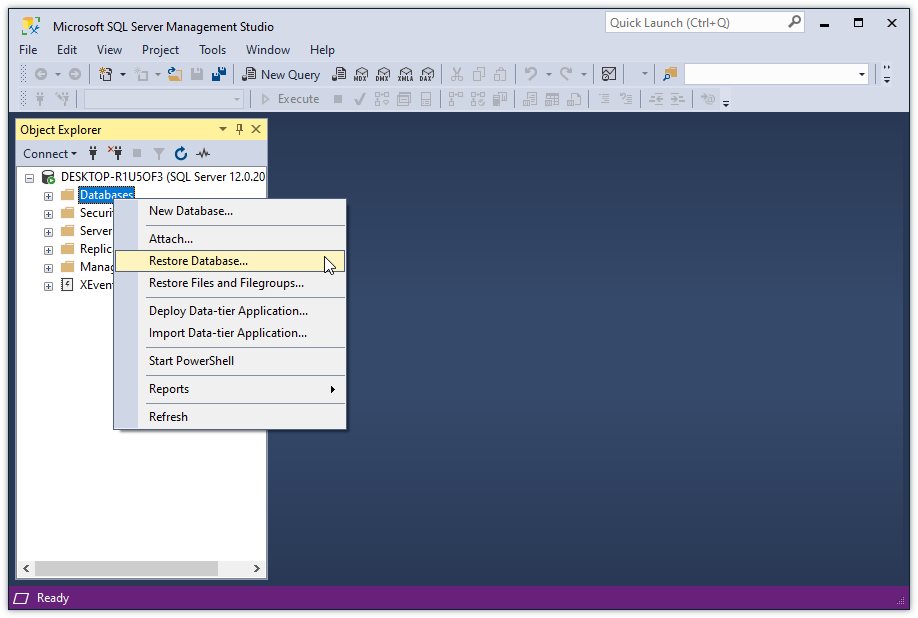
Task: Click Disconnect plug icon in Object Explorer
Action: point(115,153)
